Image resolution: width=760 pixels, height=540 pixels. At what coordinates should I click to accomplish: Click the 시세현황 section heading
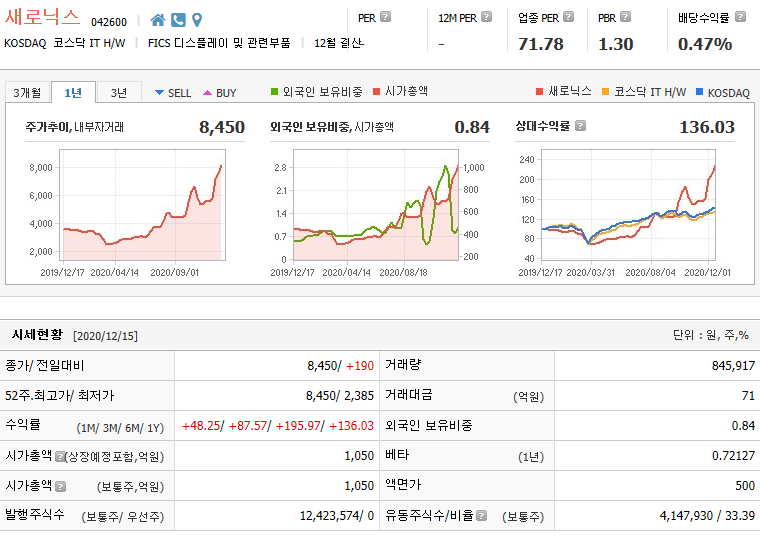(x=37, y=334)
